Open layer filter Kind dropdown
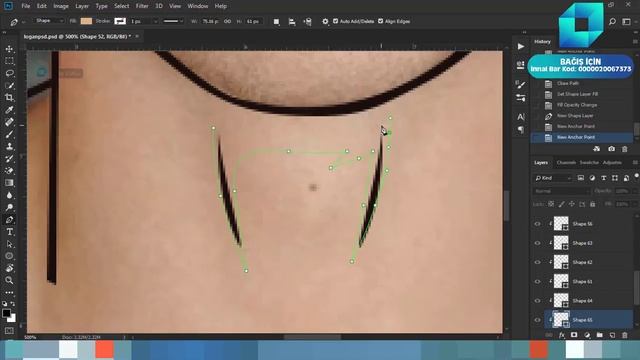The image size is (640, 360). click(x=553, y=178)
